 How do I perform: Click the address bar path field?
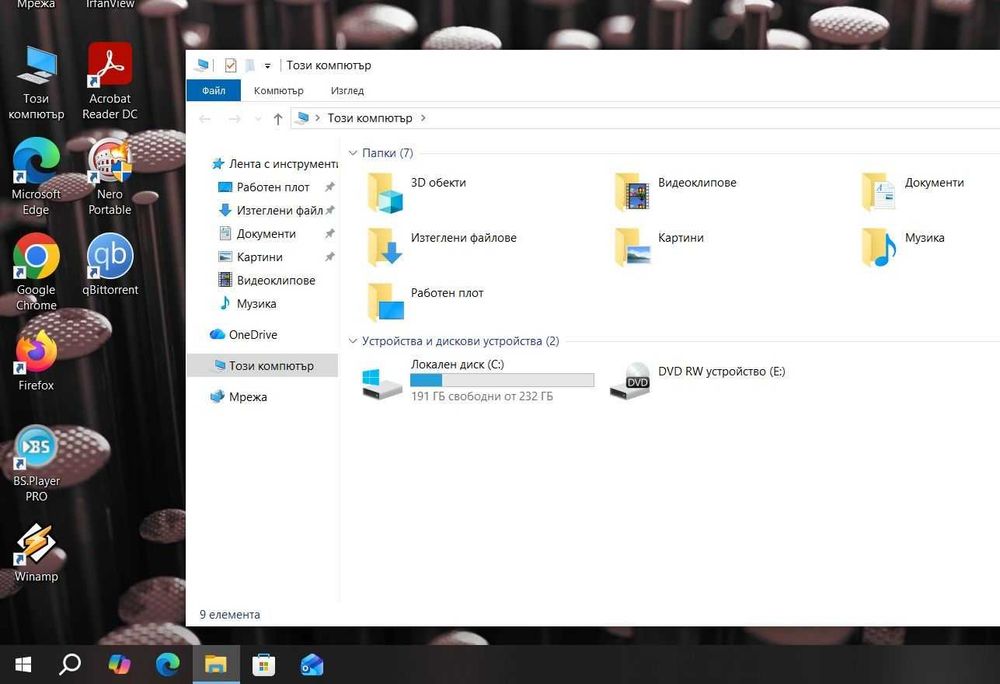644,118
